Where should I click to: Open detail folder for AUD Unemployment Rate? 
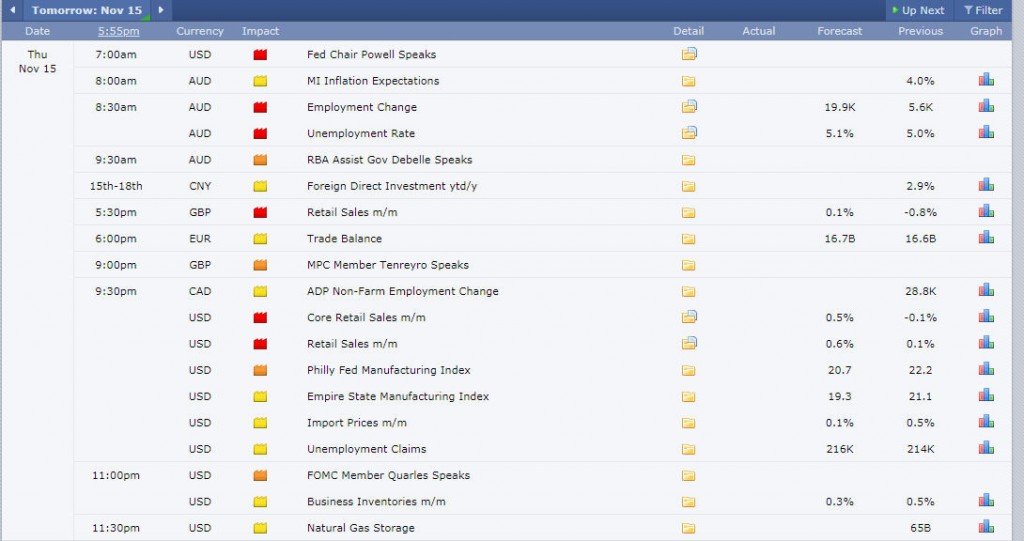689,133
